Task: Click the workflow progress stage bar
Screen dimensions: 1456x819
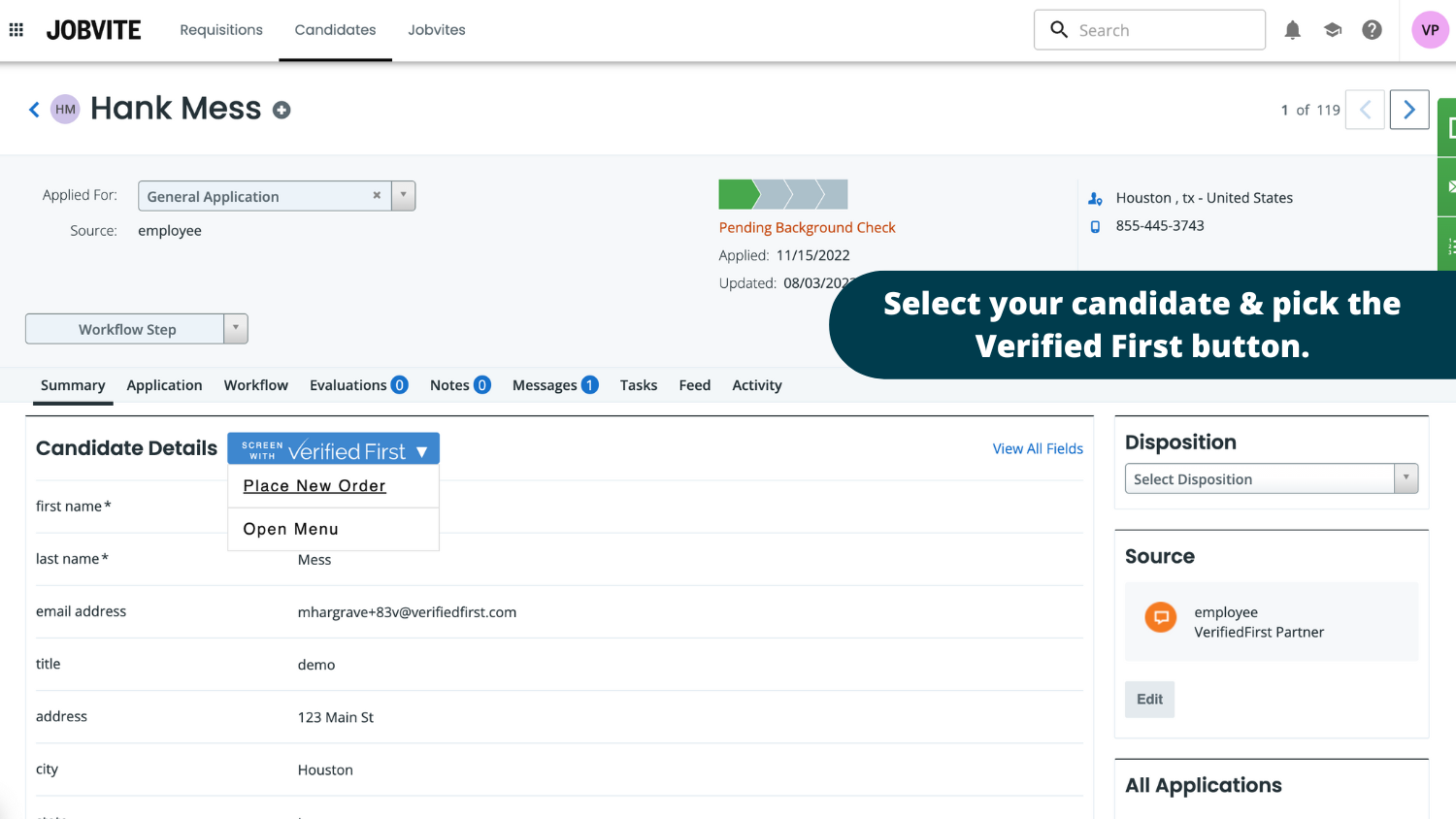Action: (782, 194)
